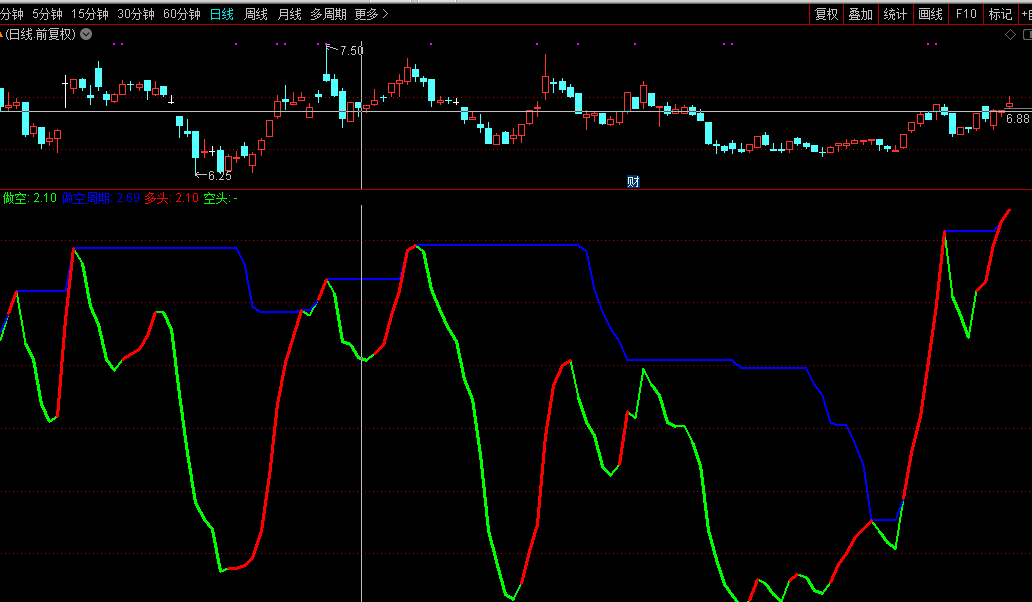Open F10 company information
The image size is (1032, 602).
point(965,14)
